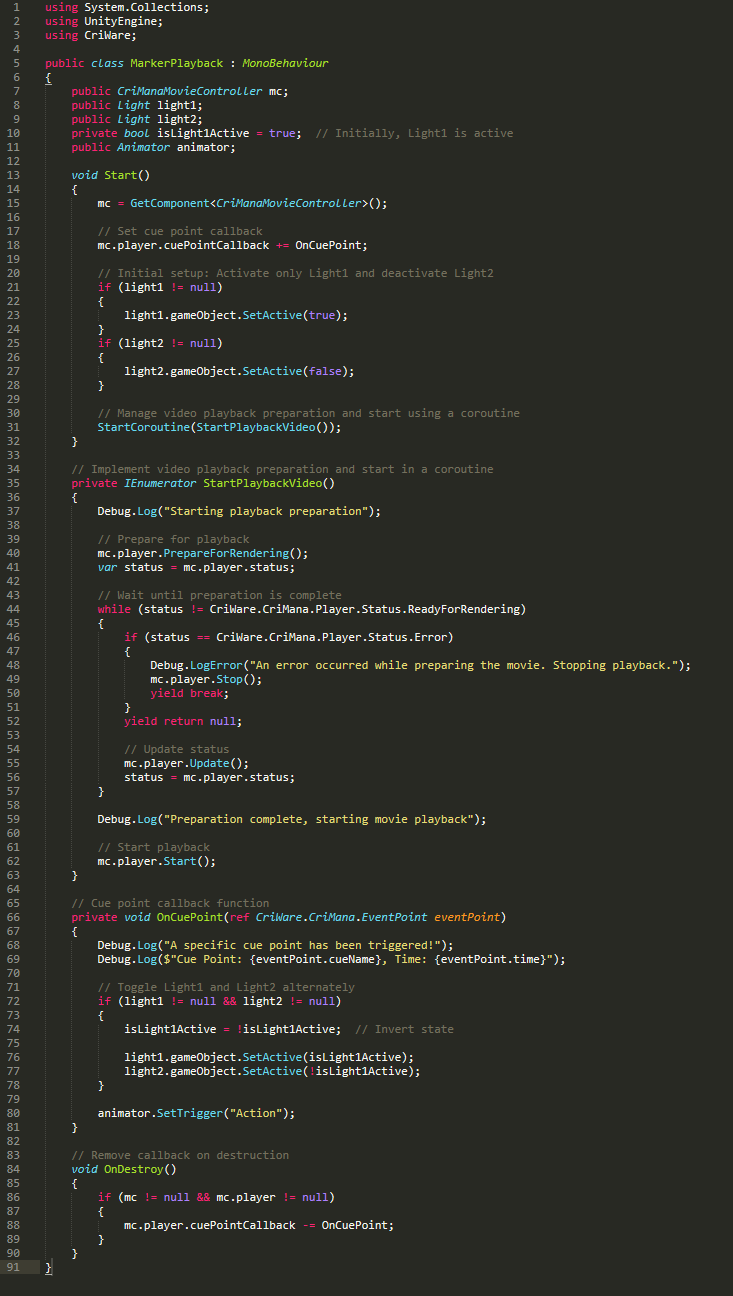
Task: Click the 'StartCoroutine(StartPlaybackVideo());' call
Action: pyautogui.click(x=219, y=427)
